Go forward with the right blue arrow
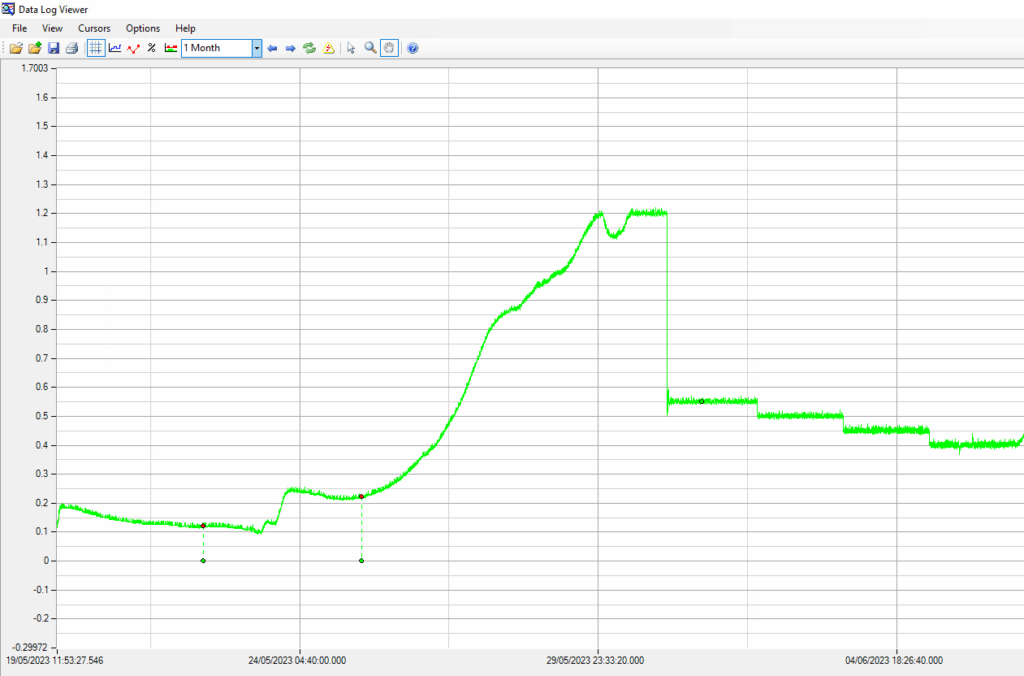Screen dimensions: 1024x676 (291, 48)
